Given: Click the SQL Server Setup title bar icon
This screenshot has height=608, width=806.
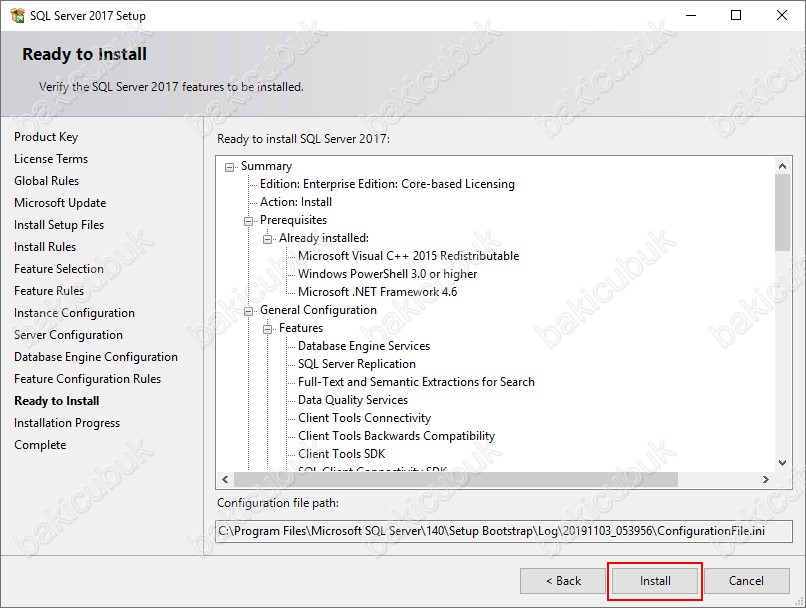Looking at the screenshot, I should pos(17,15).
